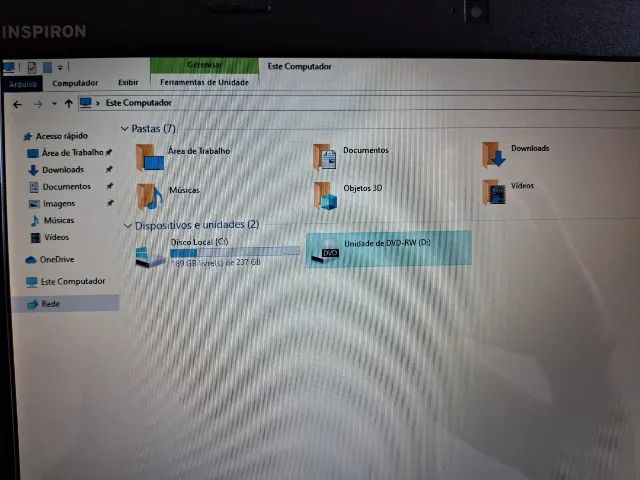Click the Disco Local (C:) usage bar
Screen dimensions: 640x480
pyautogui.click(x=235, y=252)
